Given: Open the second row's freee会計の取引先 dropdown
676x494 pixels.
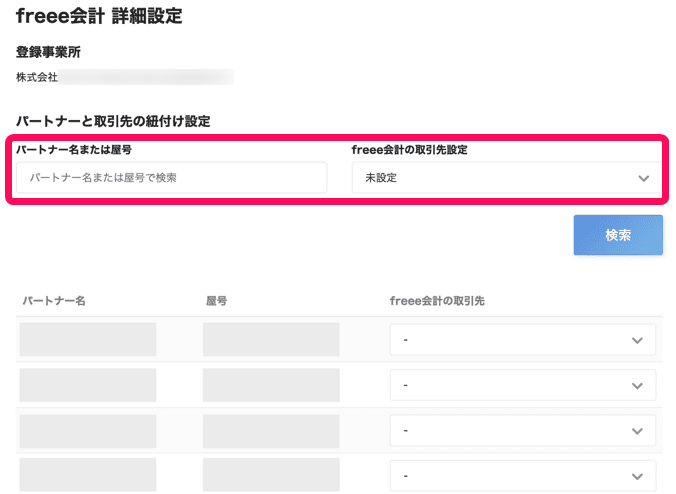Looking at the screenshot, I should click(x=523, y=385).
